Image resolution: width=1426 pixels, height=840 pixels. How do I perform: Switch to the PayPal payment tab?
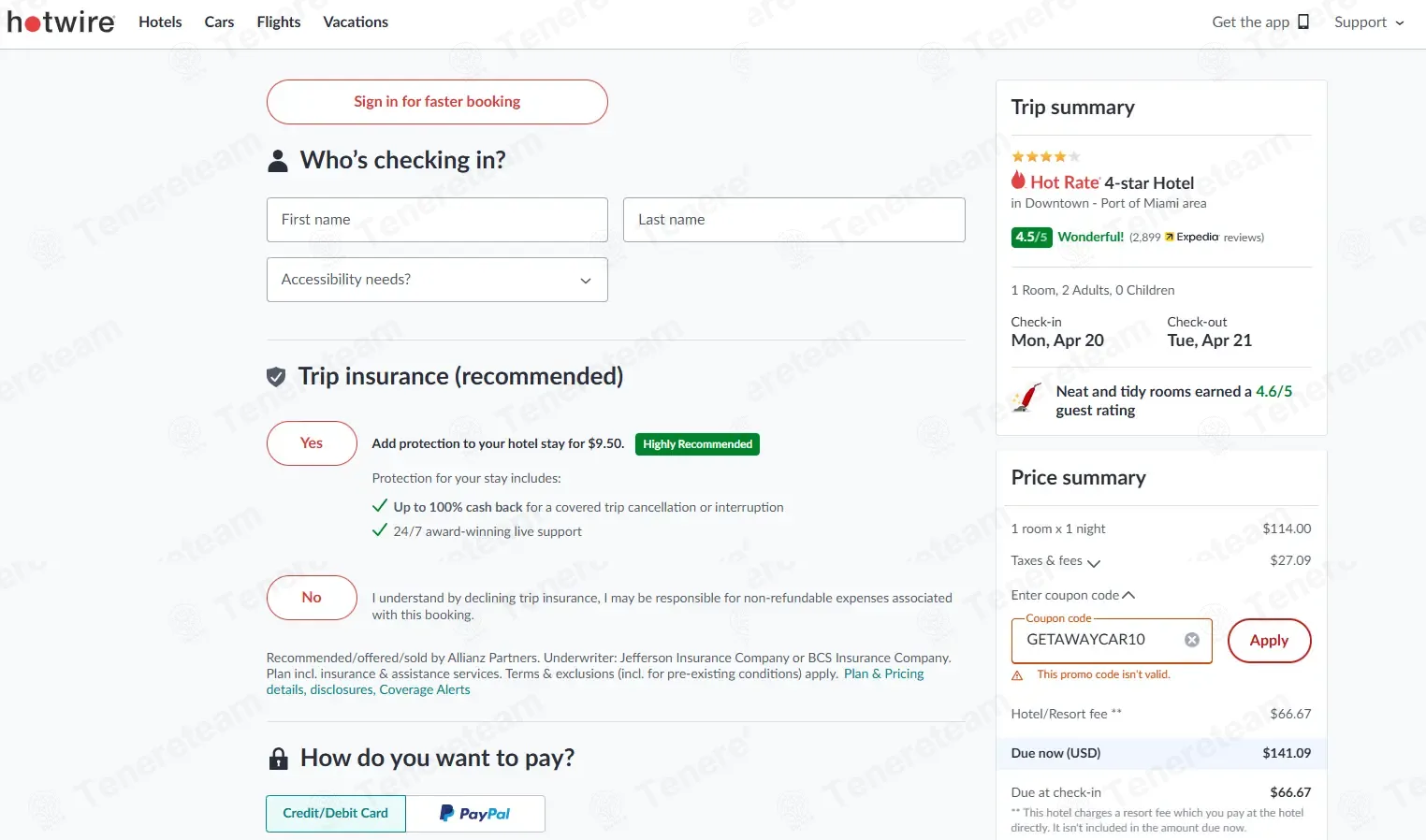pyautogui.click(x=475, y=814)
